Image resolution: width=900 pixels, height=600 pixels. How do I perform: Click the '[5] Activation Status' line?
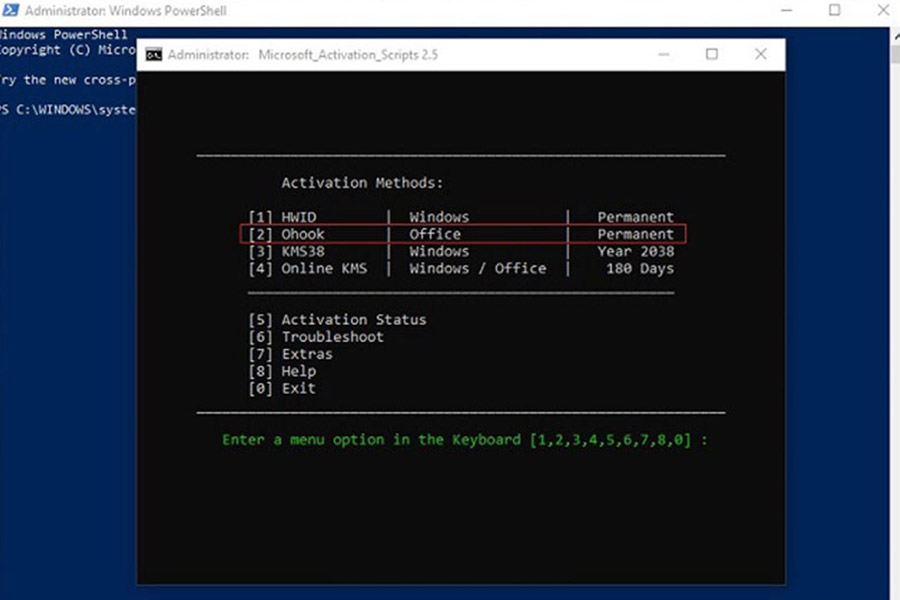click(338, 320)
